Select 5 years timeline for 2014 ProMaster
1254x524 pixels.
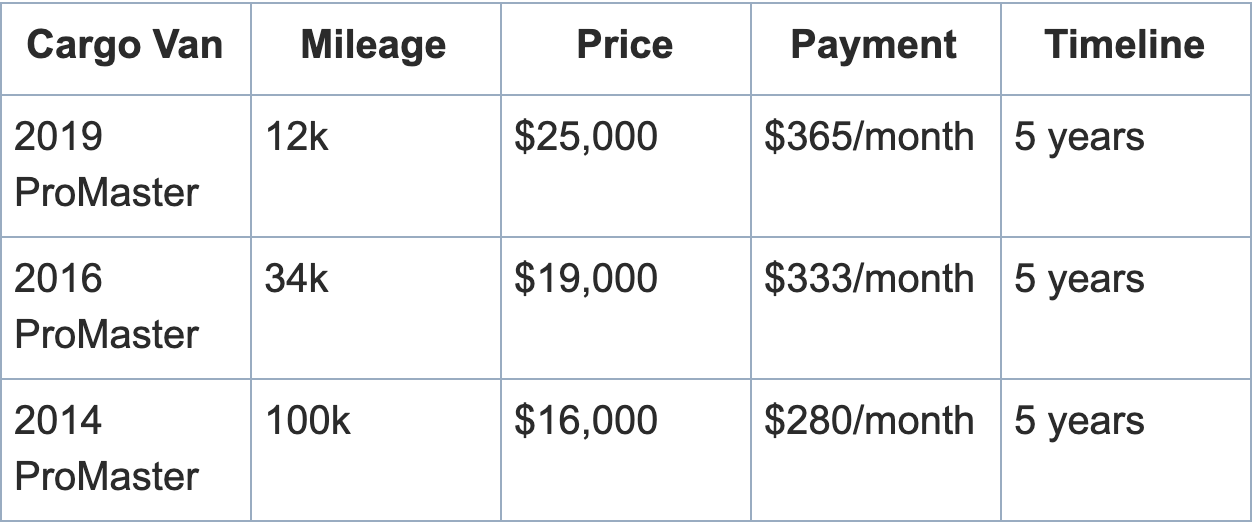(x=1079, y=421)
